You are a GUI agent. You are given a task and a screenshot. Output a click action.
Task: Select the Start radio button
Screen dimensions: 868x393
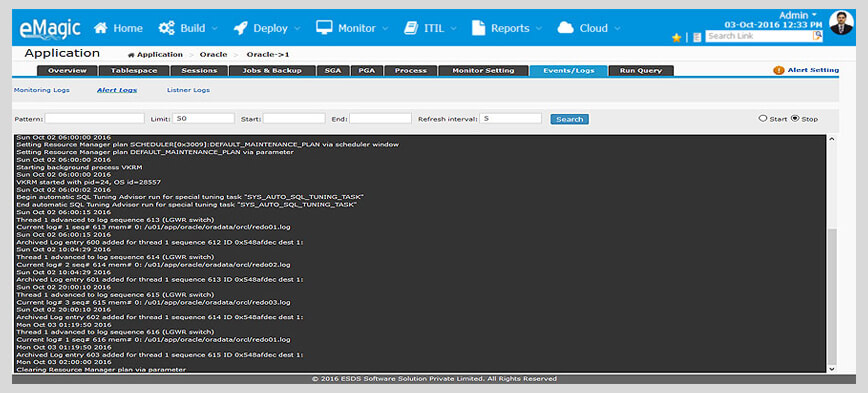click(763, 118)
